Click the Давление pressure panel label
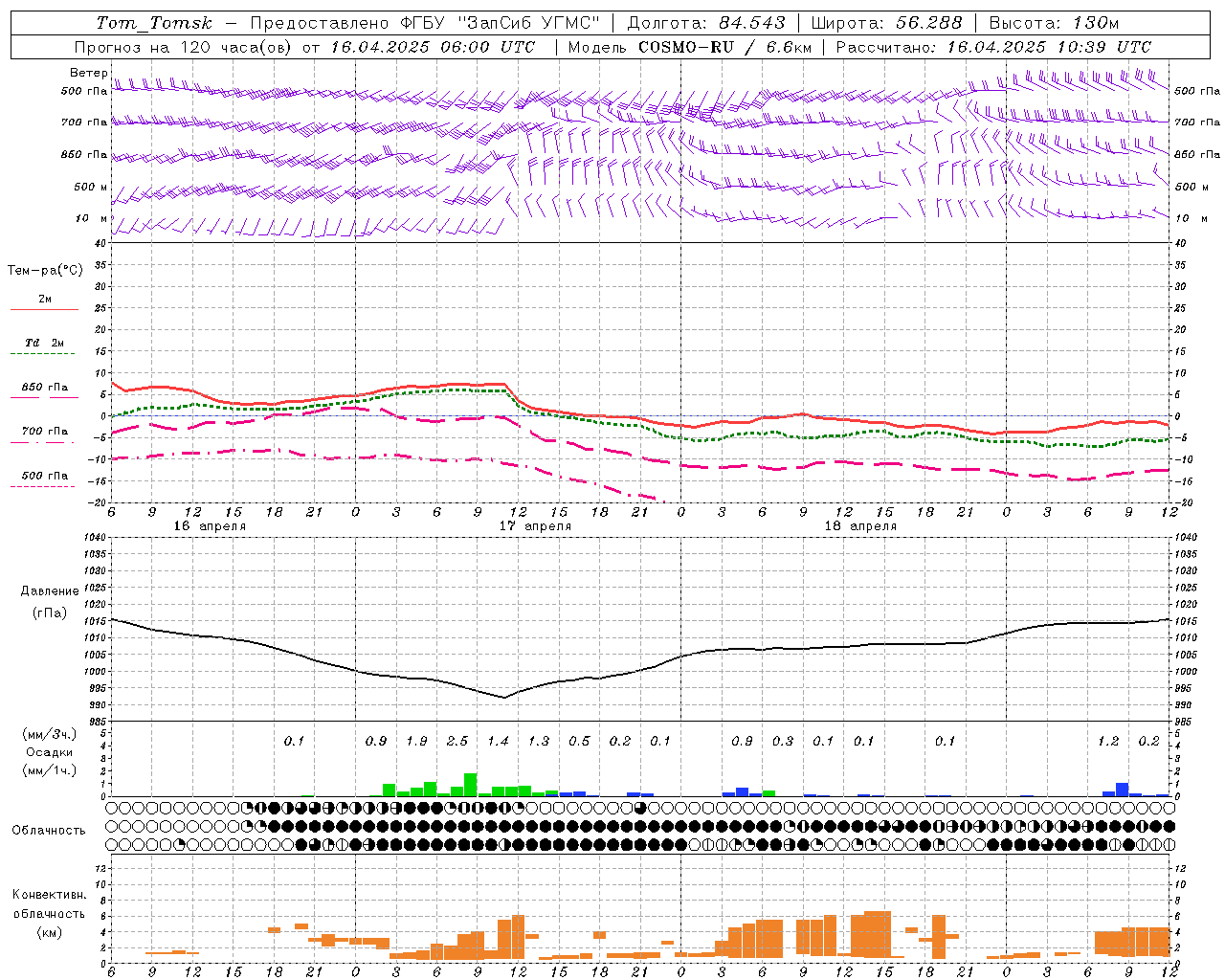The width and height of the screenshot is (1225, 980). click(50, 591)
